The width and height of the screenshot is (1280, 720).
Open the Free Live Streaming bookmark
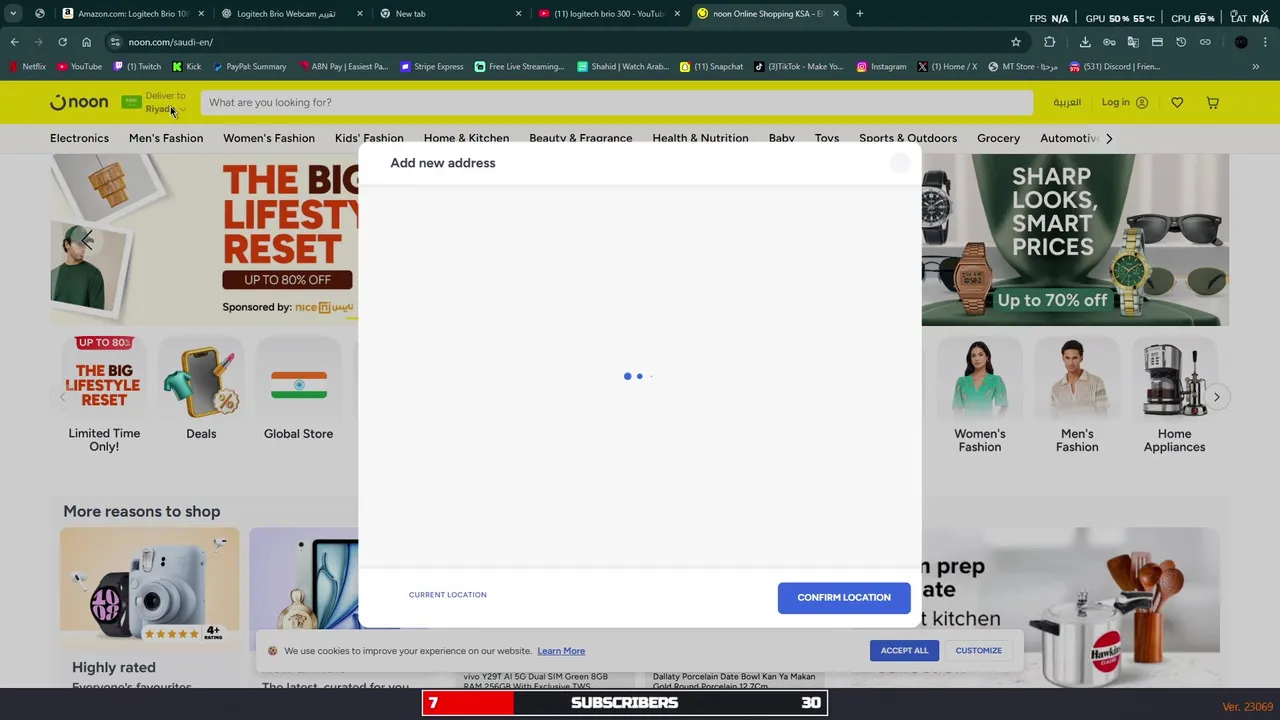[519, 66]
